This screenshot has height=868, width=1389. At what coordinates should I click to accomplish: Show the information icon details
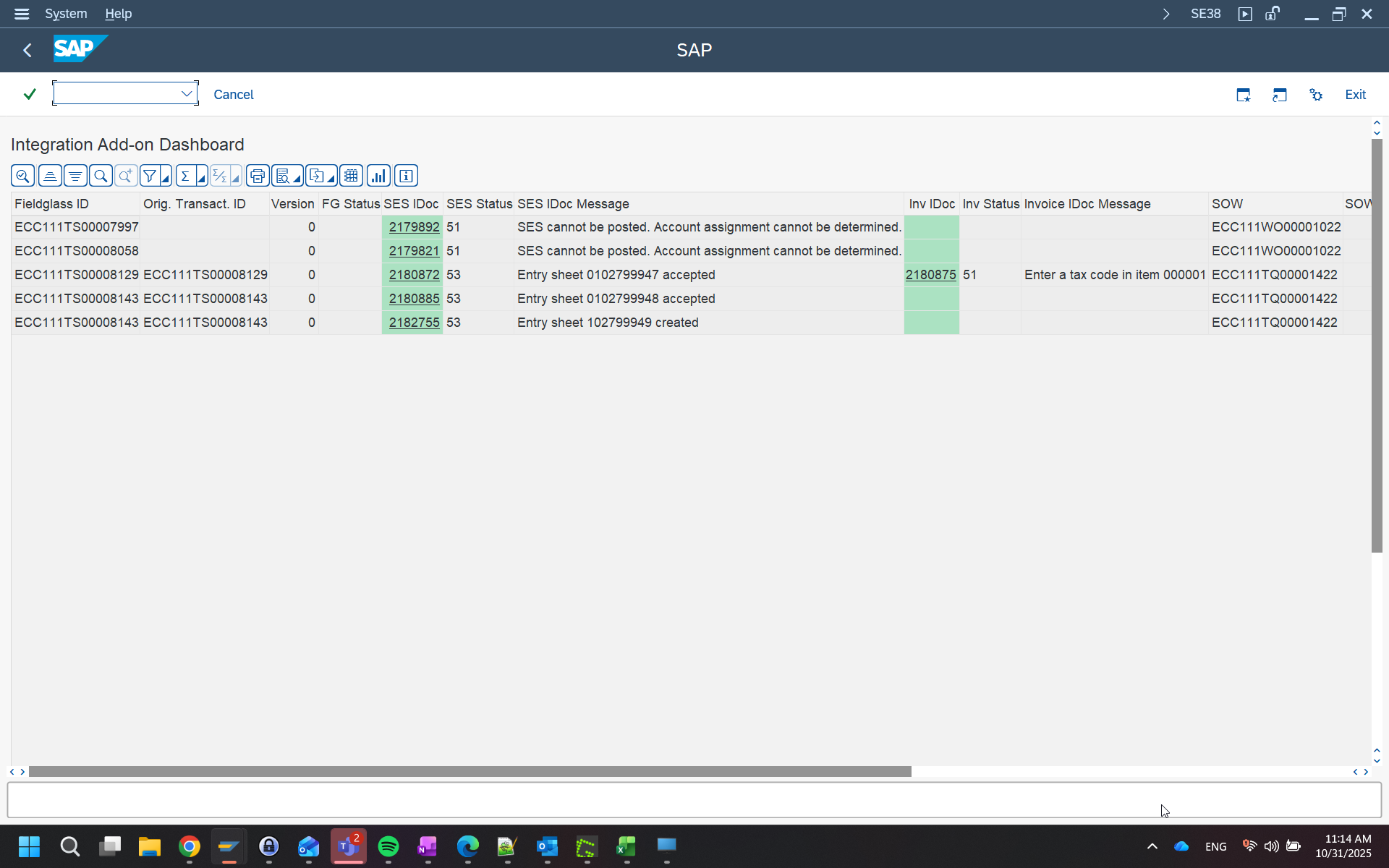pyautogui.click(x=406, y=176)
